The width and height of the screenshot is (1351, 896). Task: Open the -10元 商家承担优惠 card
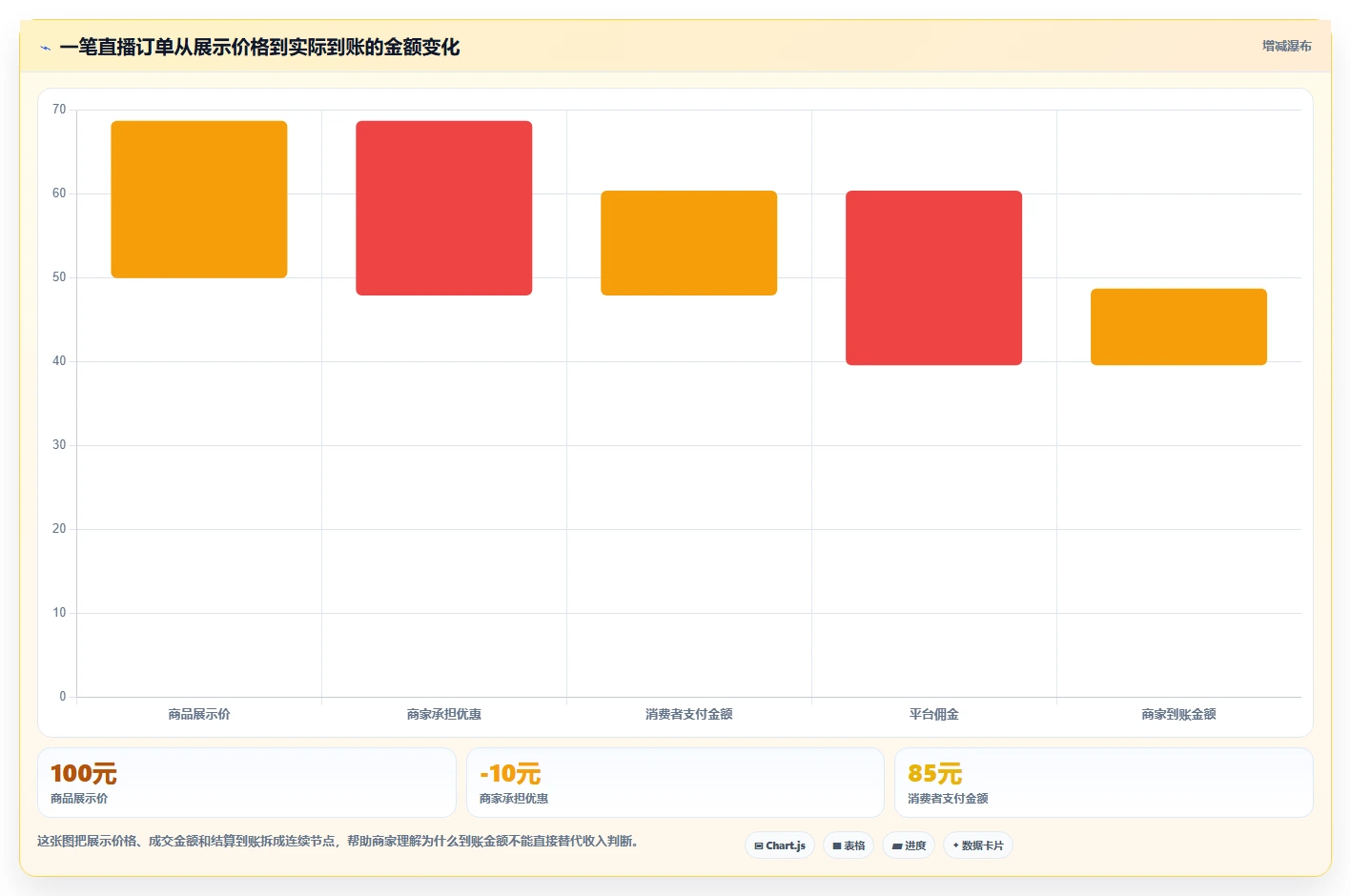pyautogui.click(x=675, y=783)
